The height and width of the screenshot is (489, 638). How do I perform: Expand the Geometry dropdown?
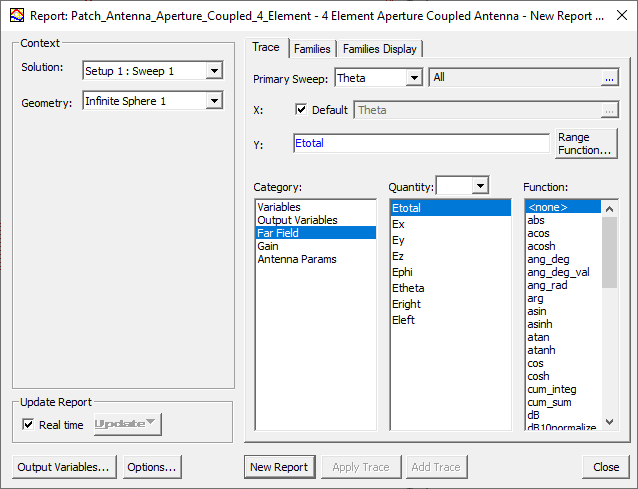coord(213,101)
